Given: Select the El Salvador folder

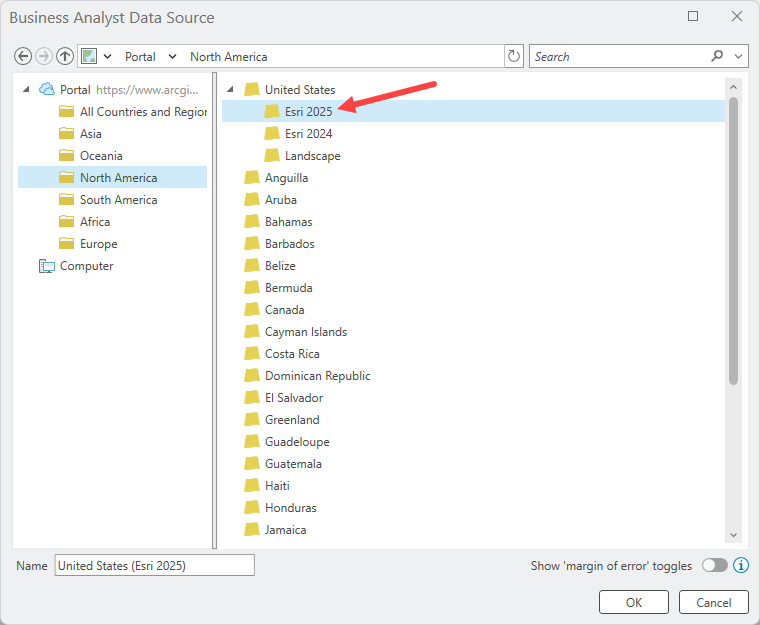Looking at the screenshot, I should tap(283, 398).
